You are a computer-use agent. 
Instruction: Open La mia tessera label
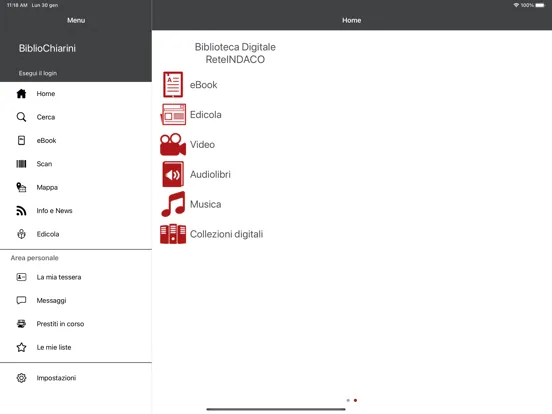(59, 277)
